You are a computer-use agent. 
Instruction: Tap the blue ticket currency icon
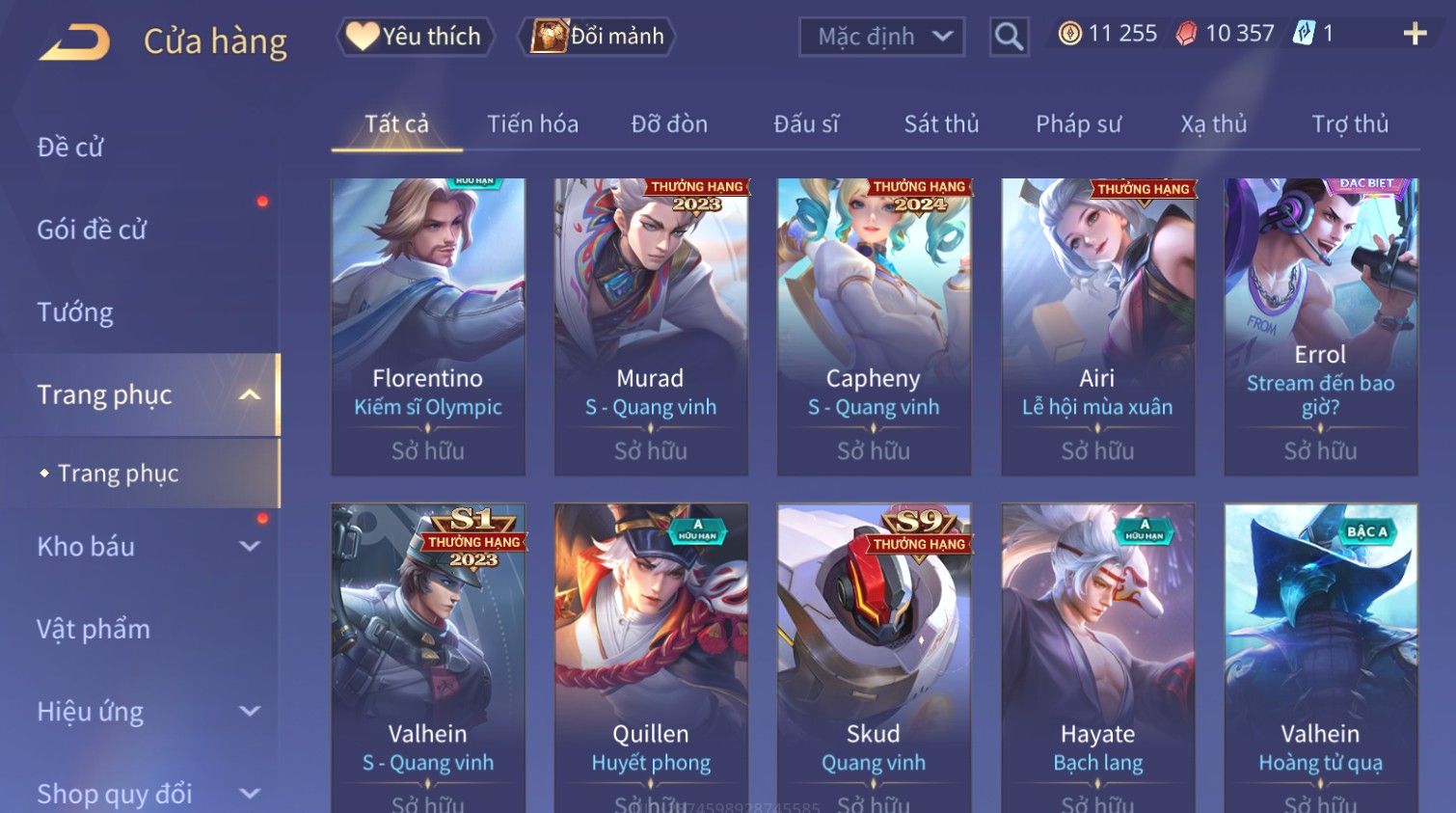coord(1304,34)
